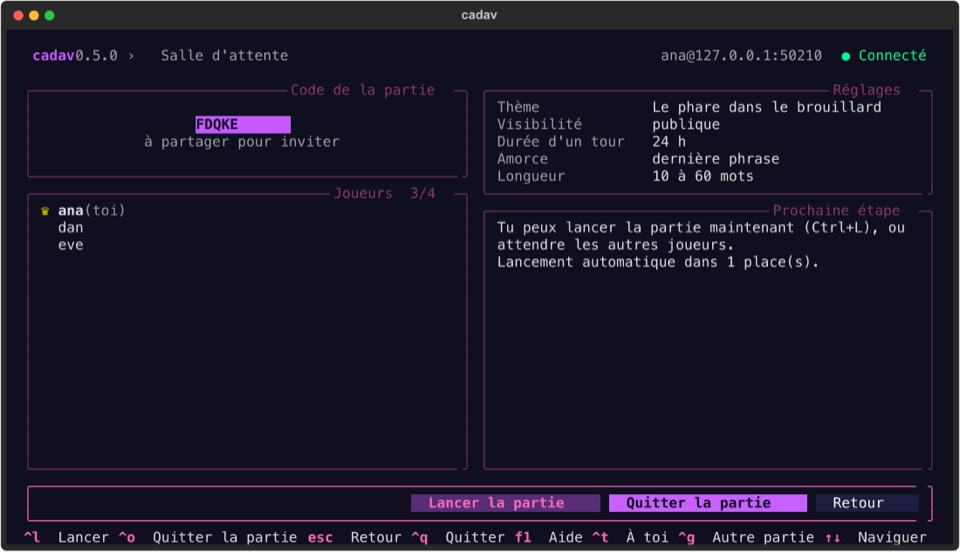Click the Lancement automatique dans 1 place(s) line
Image resolution: width=960 pixels, height=552 pixels.
tap(658, 263)
